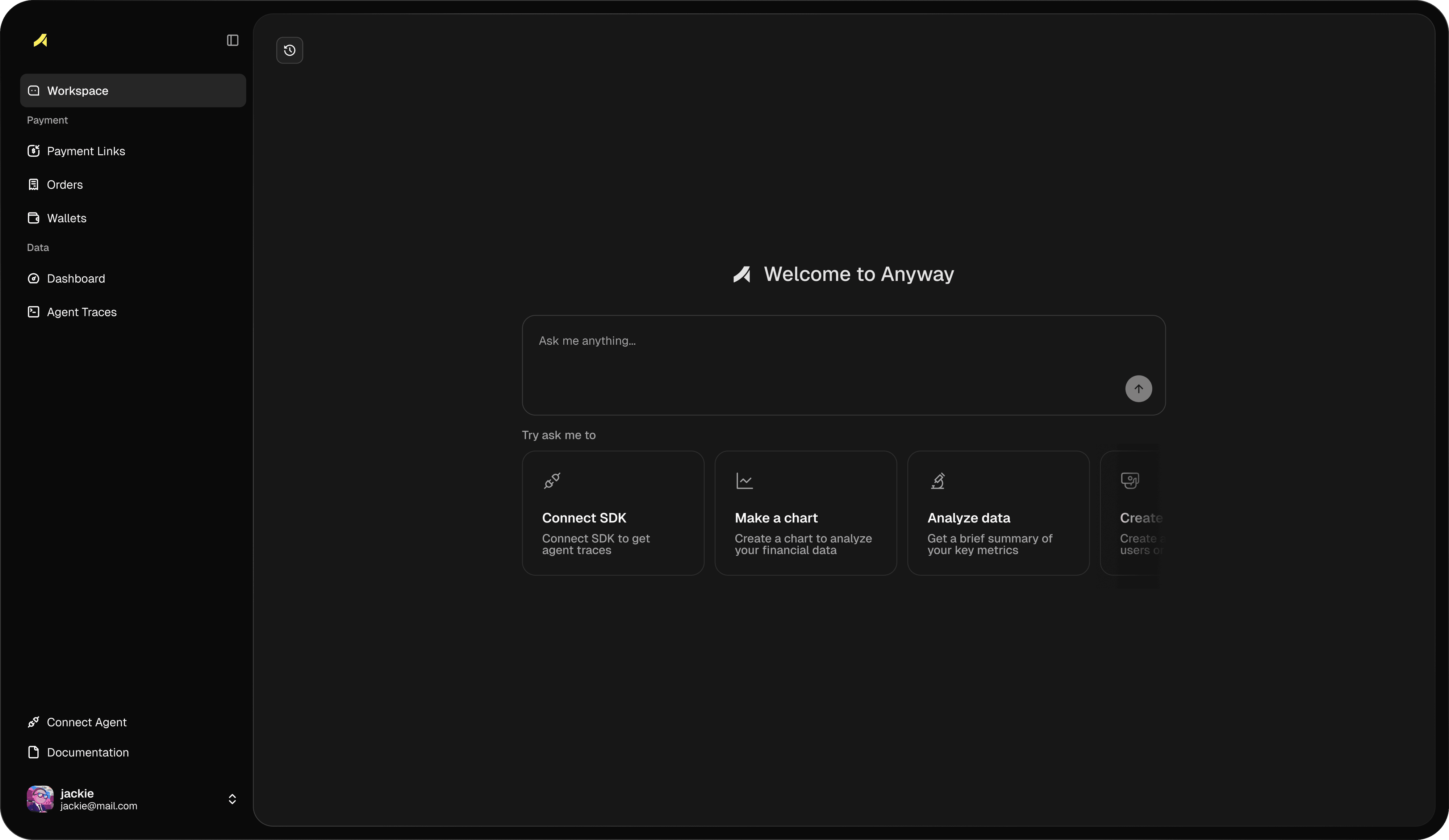Click the Workspace icon at the sidebar top

[x=33, y=90]
